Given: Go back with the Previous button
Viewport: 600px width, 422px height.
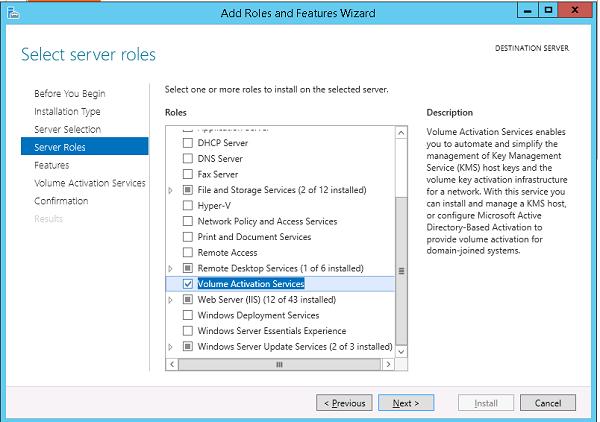Looking at the screenshot, I should pos(342,403).
